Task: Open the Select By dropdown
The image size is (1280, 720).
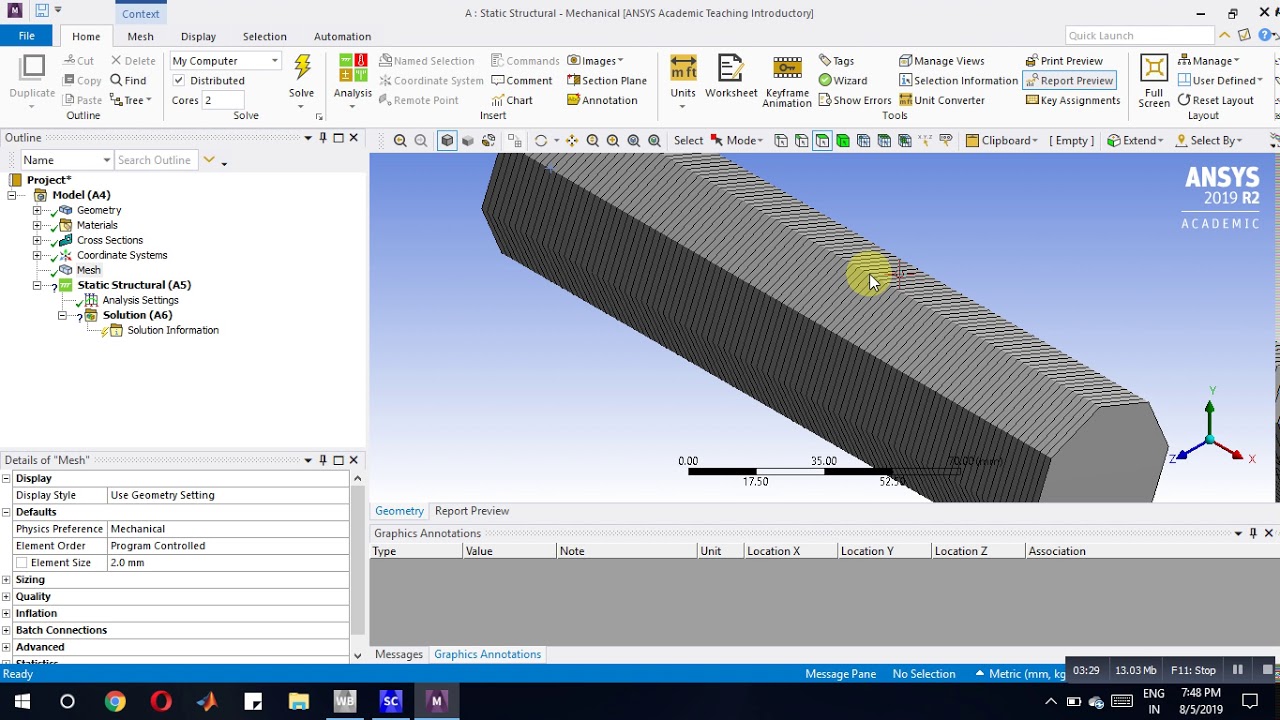Action: click(1210, 141)
